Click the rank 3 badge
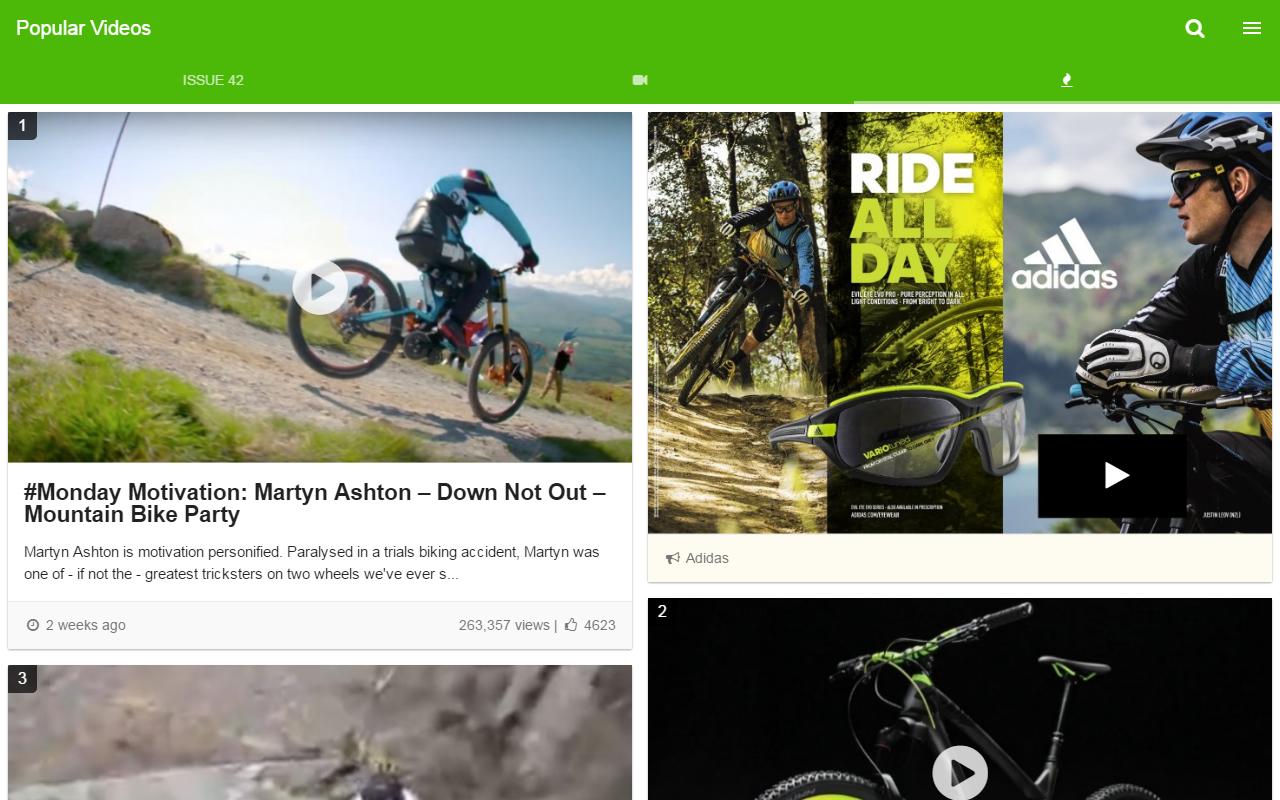The image size is (1280, 800). [22, 679]
